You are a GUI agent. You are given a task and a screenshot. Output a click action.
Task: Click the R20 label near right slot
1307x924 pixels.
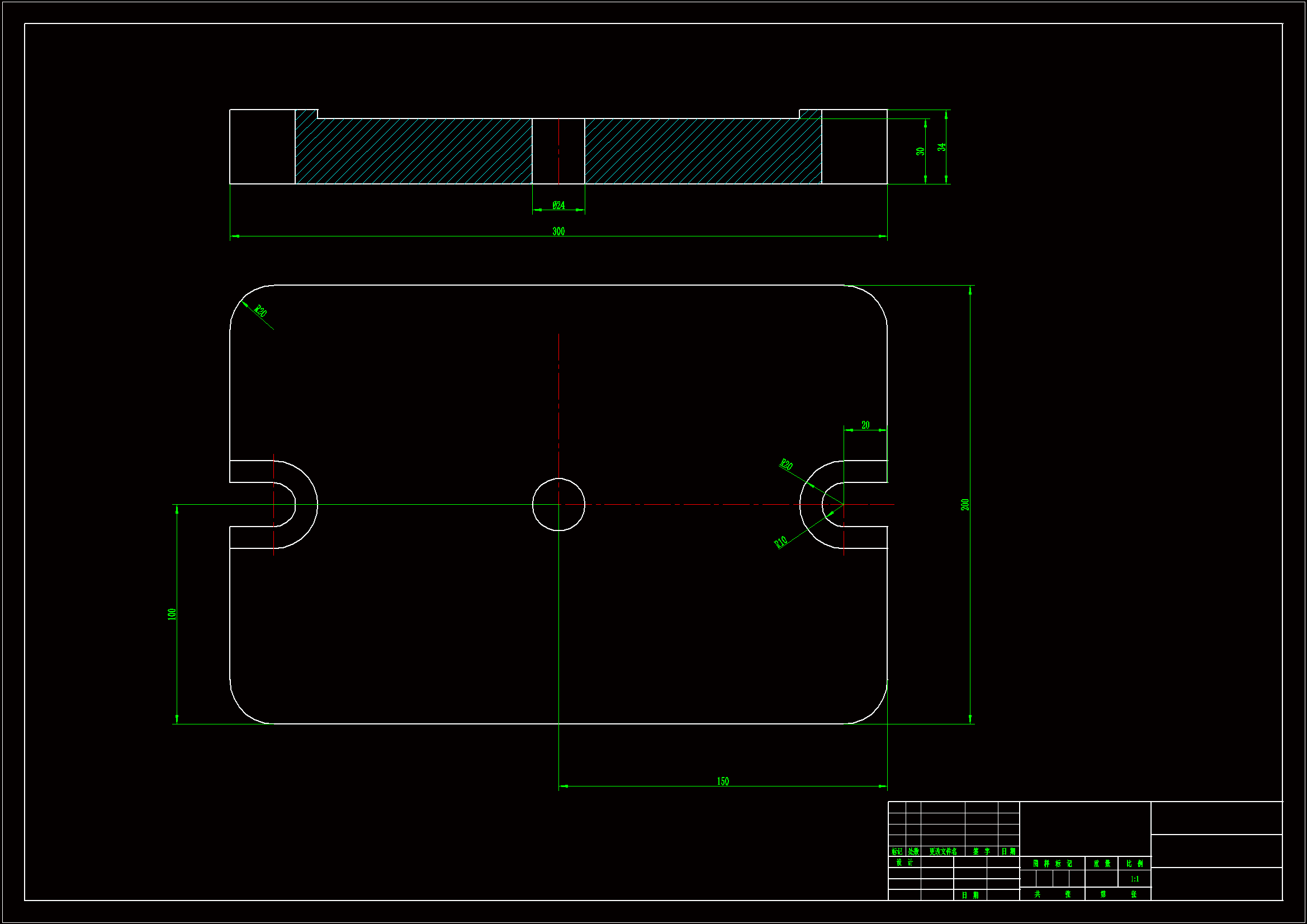point(786,464)
